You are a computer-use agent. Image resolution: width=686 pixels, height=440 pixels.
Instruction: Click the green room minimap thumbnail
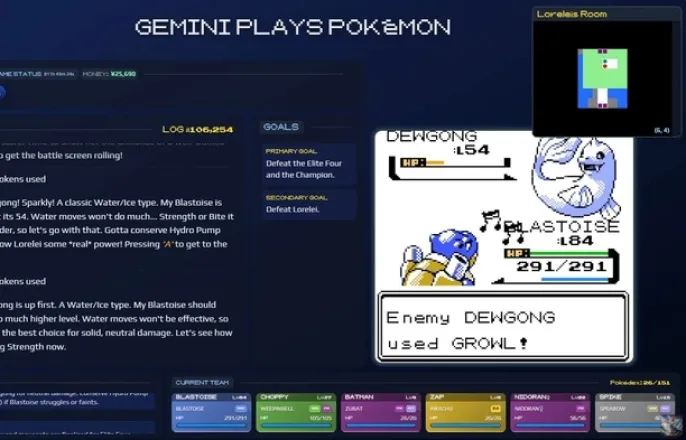point(603,78)
